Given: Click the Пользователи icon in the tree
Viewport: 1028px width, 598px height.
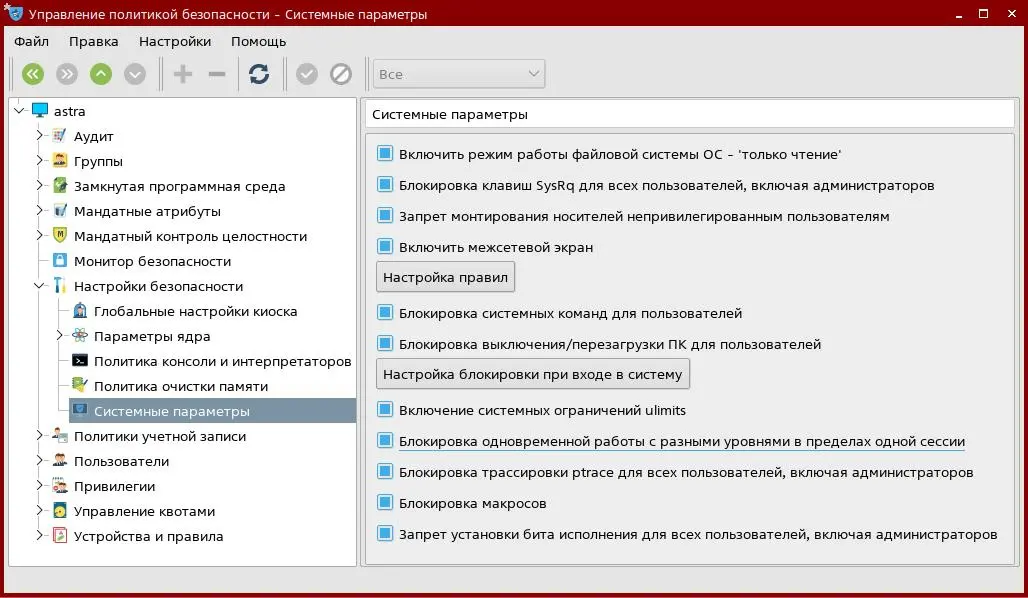Looking at the screenshot, I should 60,460.
